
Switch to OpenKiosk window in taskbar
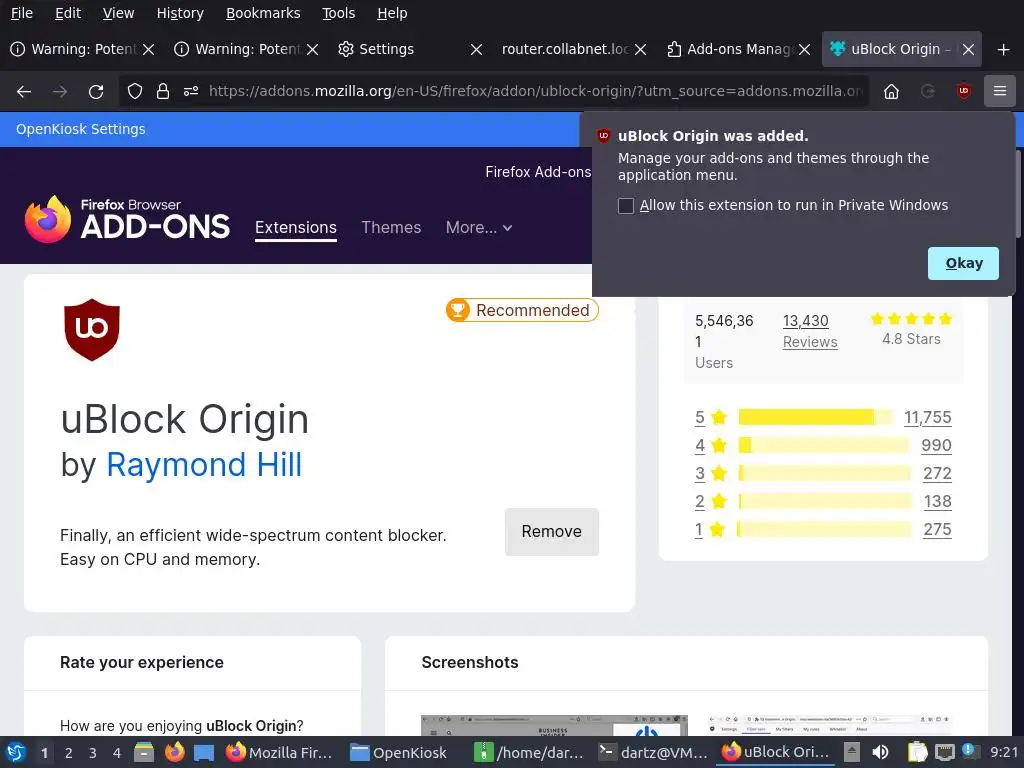click(x=398, y=752)
